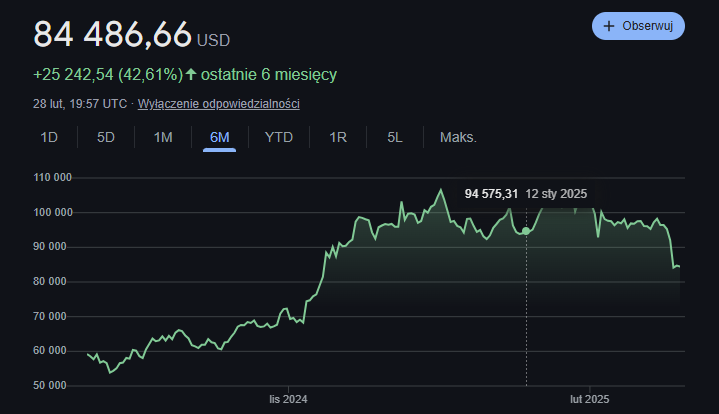Screen dimensions: 719x414
Task: Choose the 5L time range
Action: coord(395,137)
